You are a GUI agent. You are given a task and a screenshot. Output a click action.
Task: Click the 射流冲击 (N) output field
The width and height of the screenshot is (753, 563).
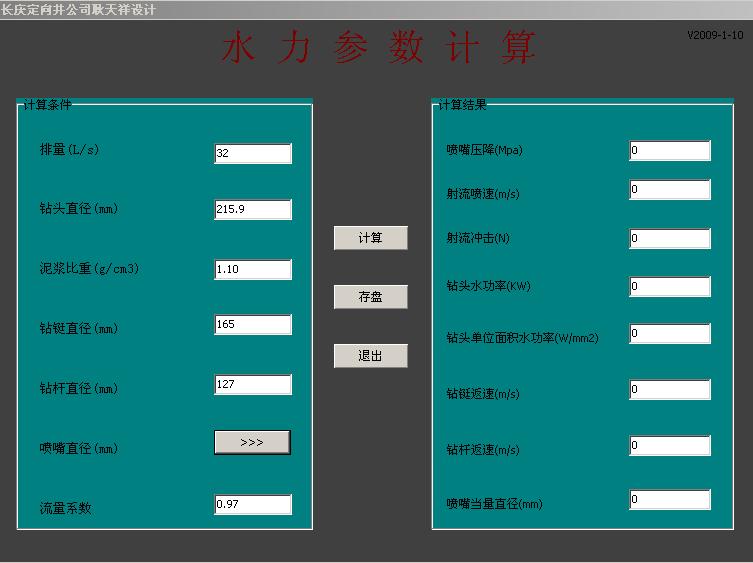coord(670,239)
